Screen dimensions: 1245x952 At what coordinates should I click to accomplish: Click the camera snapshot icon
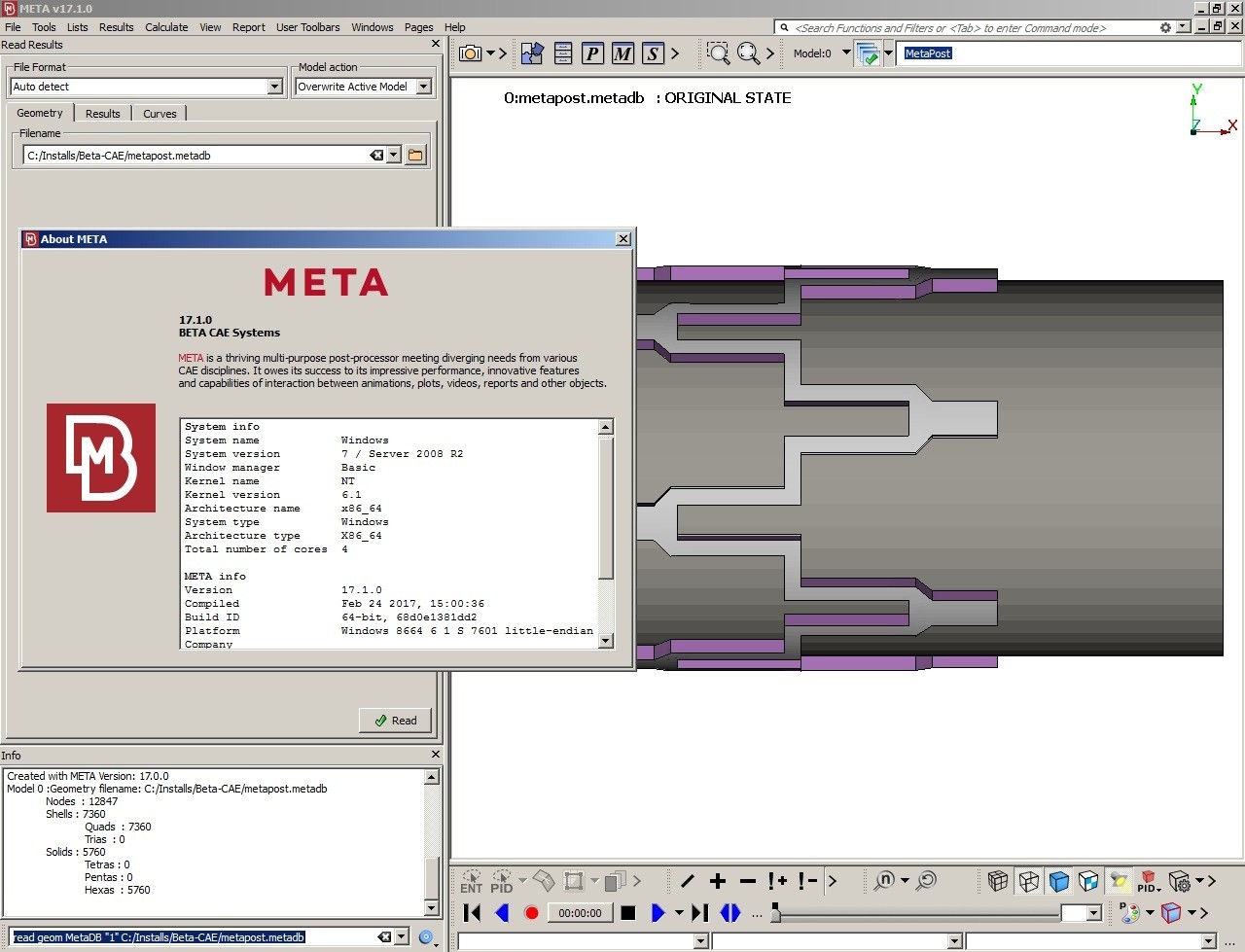click(x=470, y=53)
